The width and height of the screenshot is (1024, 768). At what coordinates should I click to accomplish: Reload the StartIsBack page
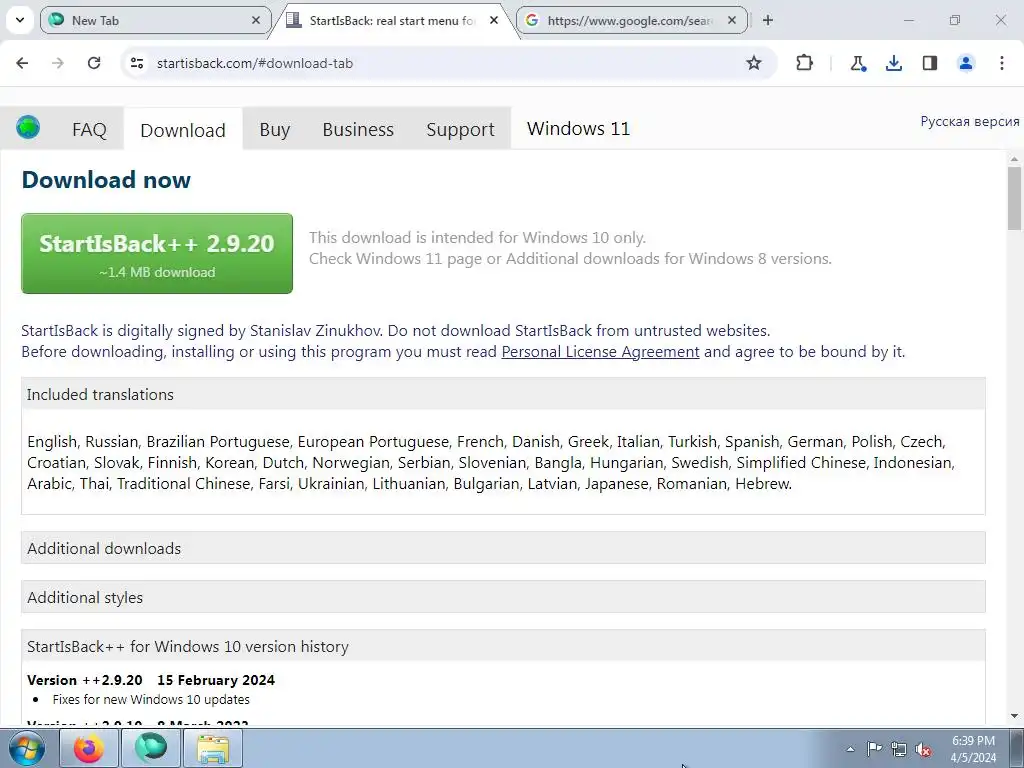click(94, 63)
